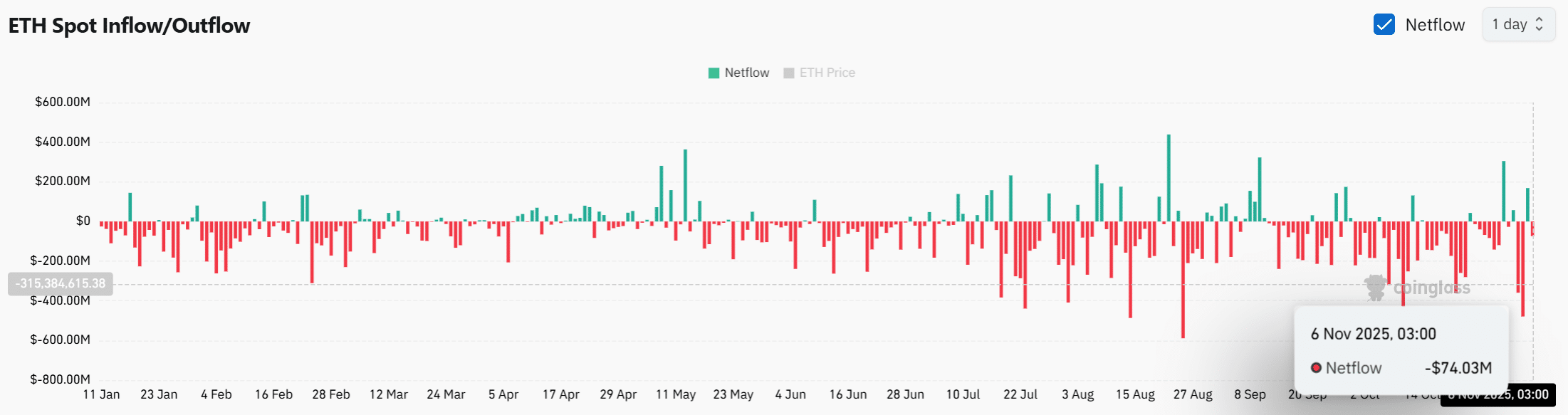Viewport: 1568px width, 415px height.
Task: Click the tallest green inflow bar in August
Action: click(1169, 178)
